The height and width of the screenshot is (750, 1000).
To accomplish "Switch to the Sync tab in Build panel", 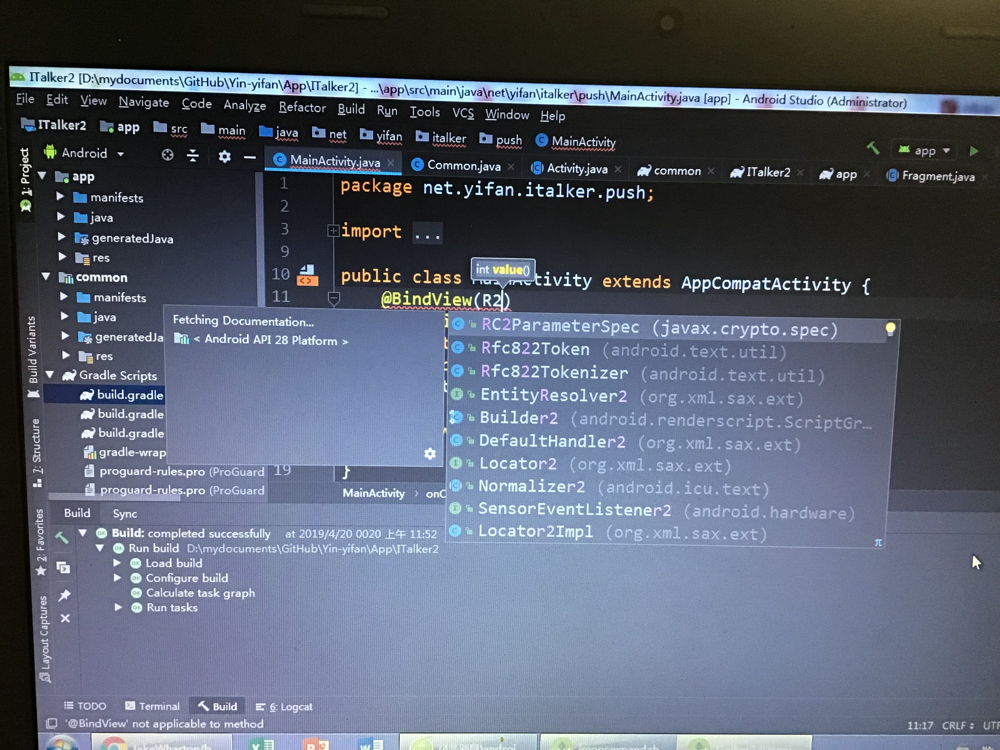I will coord(124,513).
